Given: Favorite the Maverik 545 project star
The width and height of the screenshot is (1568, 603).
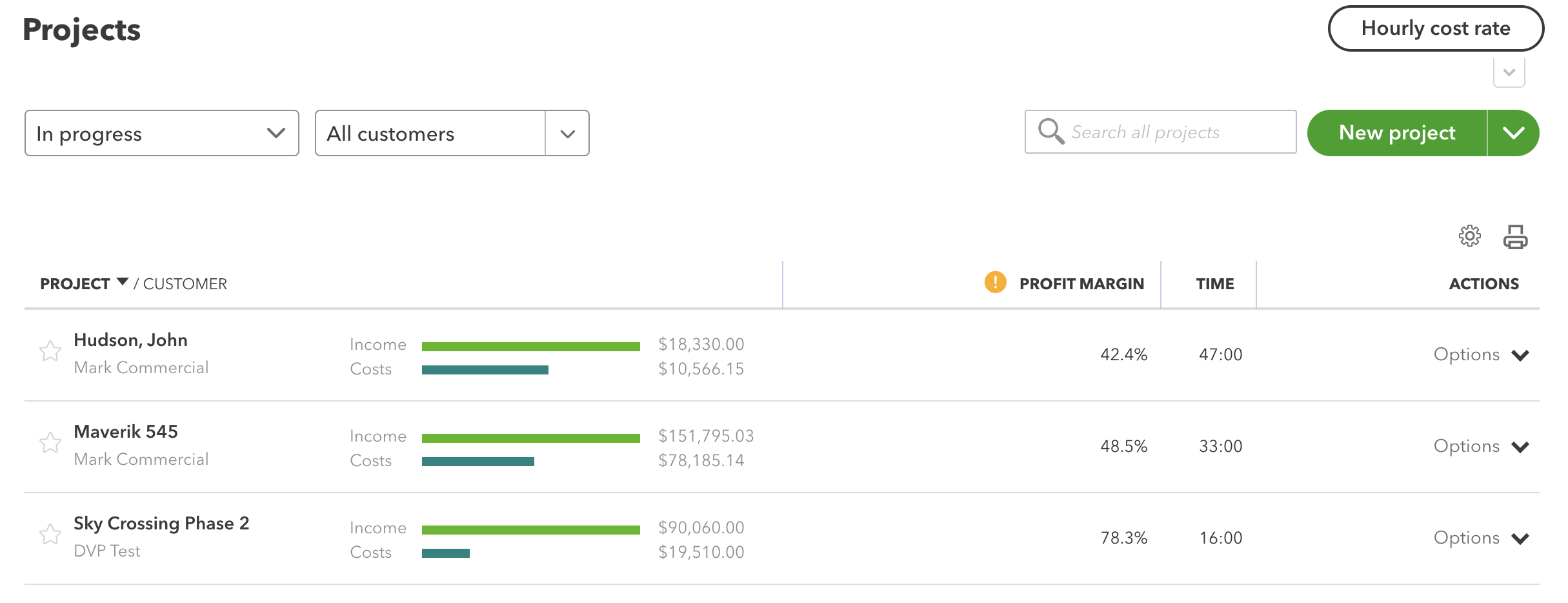Looking at the screenshot, I should 50,443.
